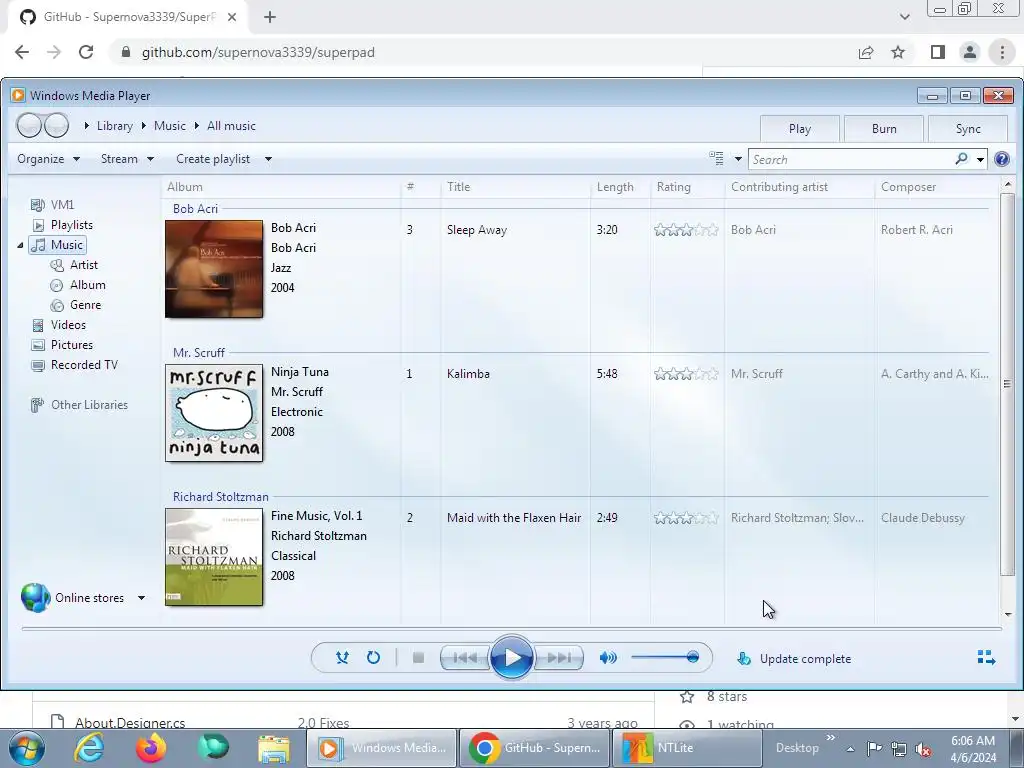Open Artist view under Music

point(75,264)
